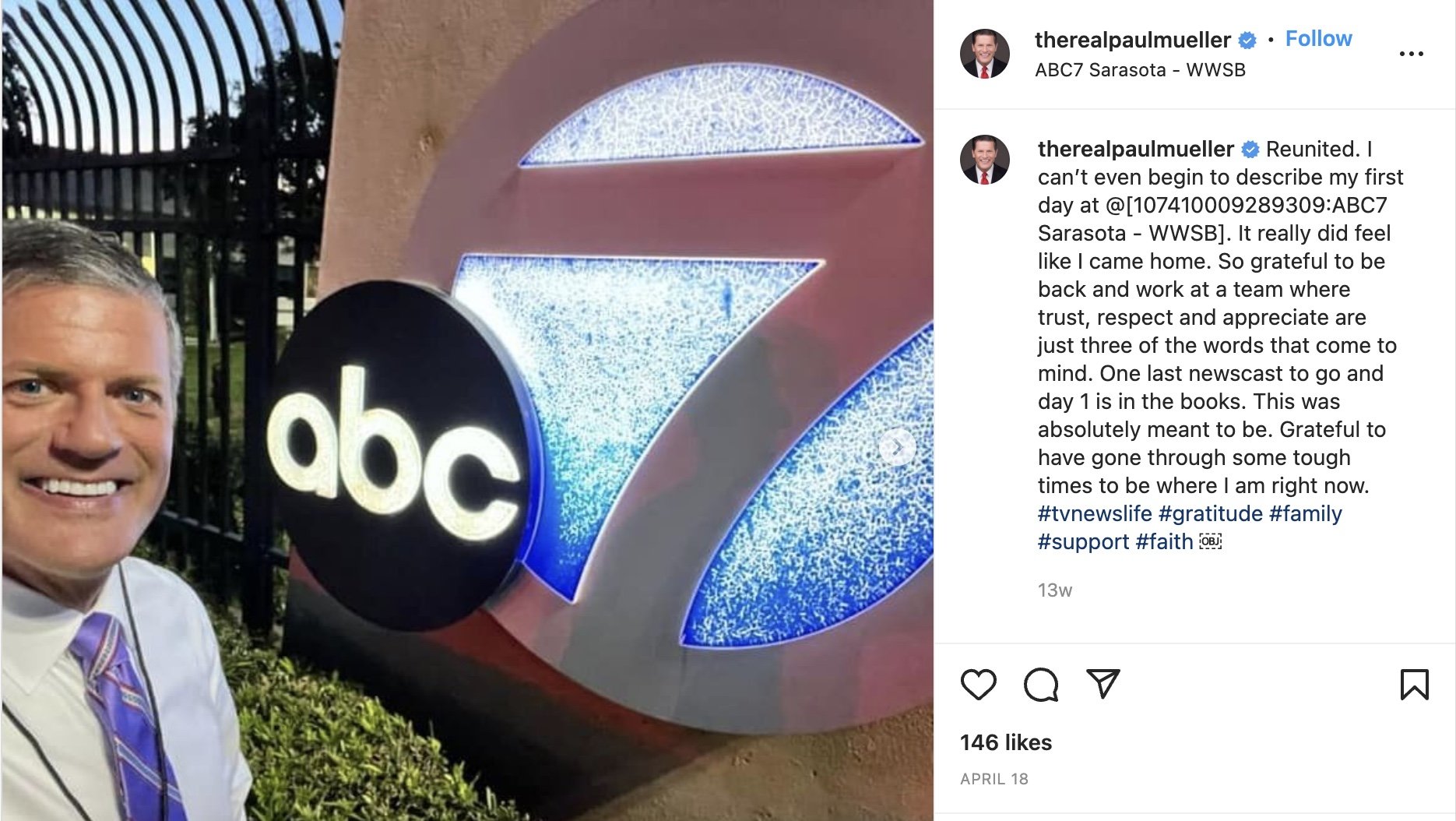Open the #gratitude hashtag

tap(1211, 514)
